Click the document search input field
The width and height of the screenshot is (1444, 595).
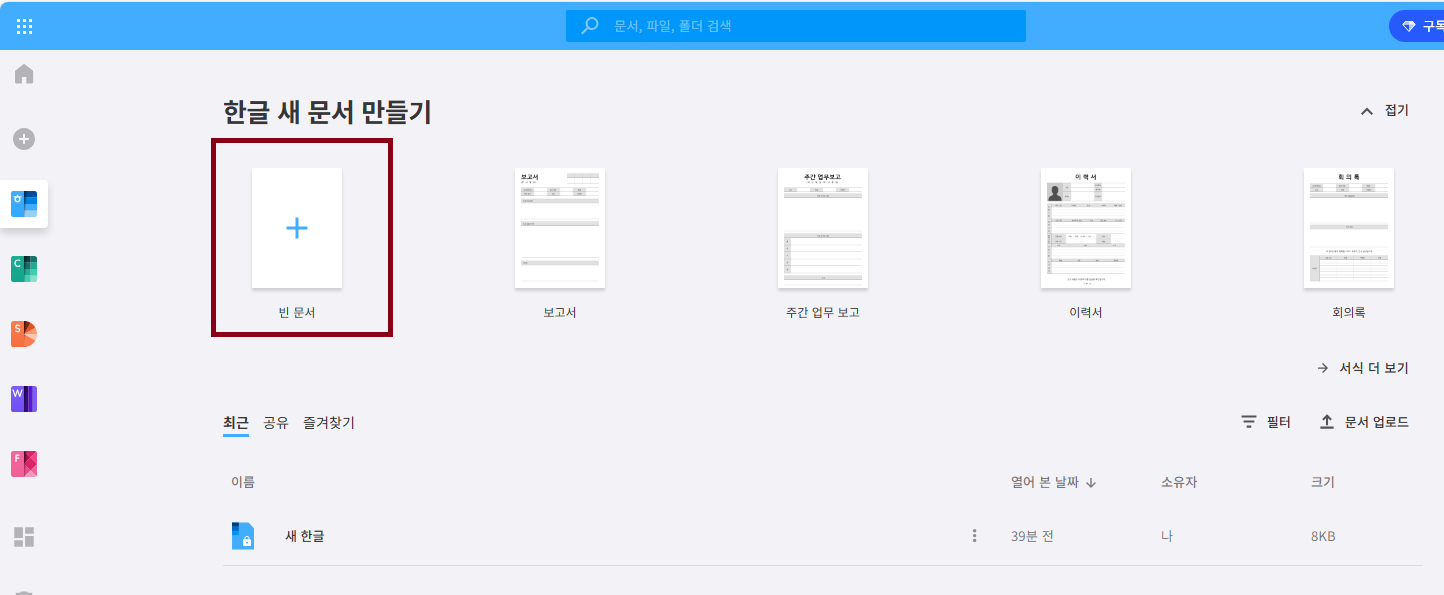[795, 26]
